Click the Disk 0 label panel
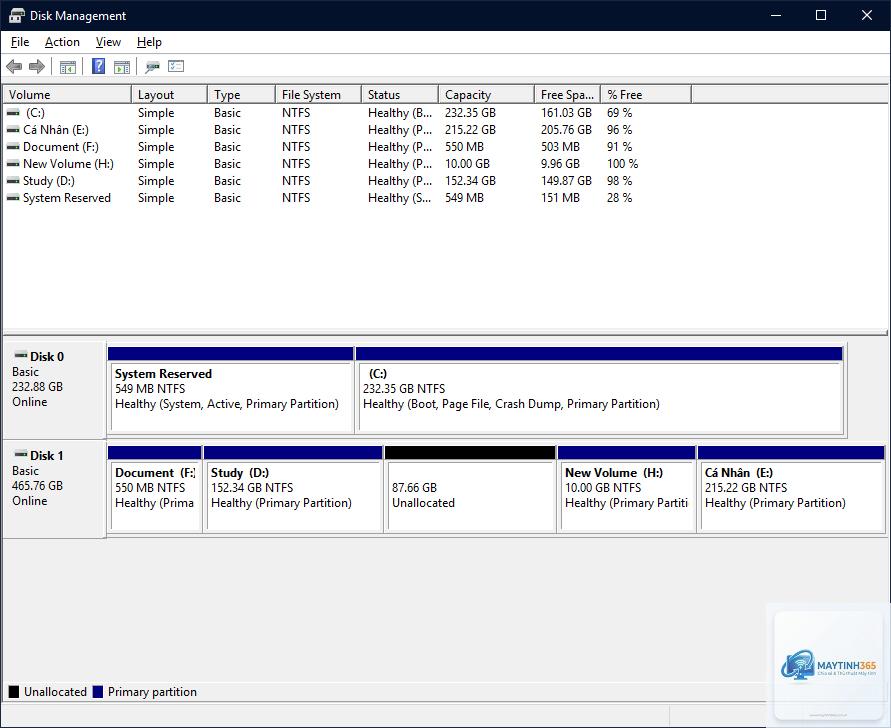This screenshot has width=891, height=728. click(x=54, y=389)
